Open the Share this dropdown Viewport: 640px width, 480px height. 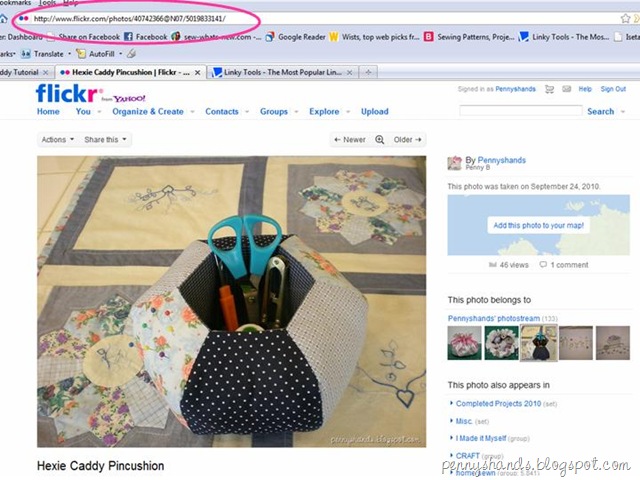[105, 140]
